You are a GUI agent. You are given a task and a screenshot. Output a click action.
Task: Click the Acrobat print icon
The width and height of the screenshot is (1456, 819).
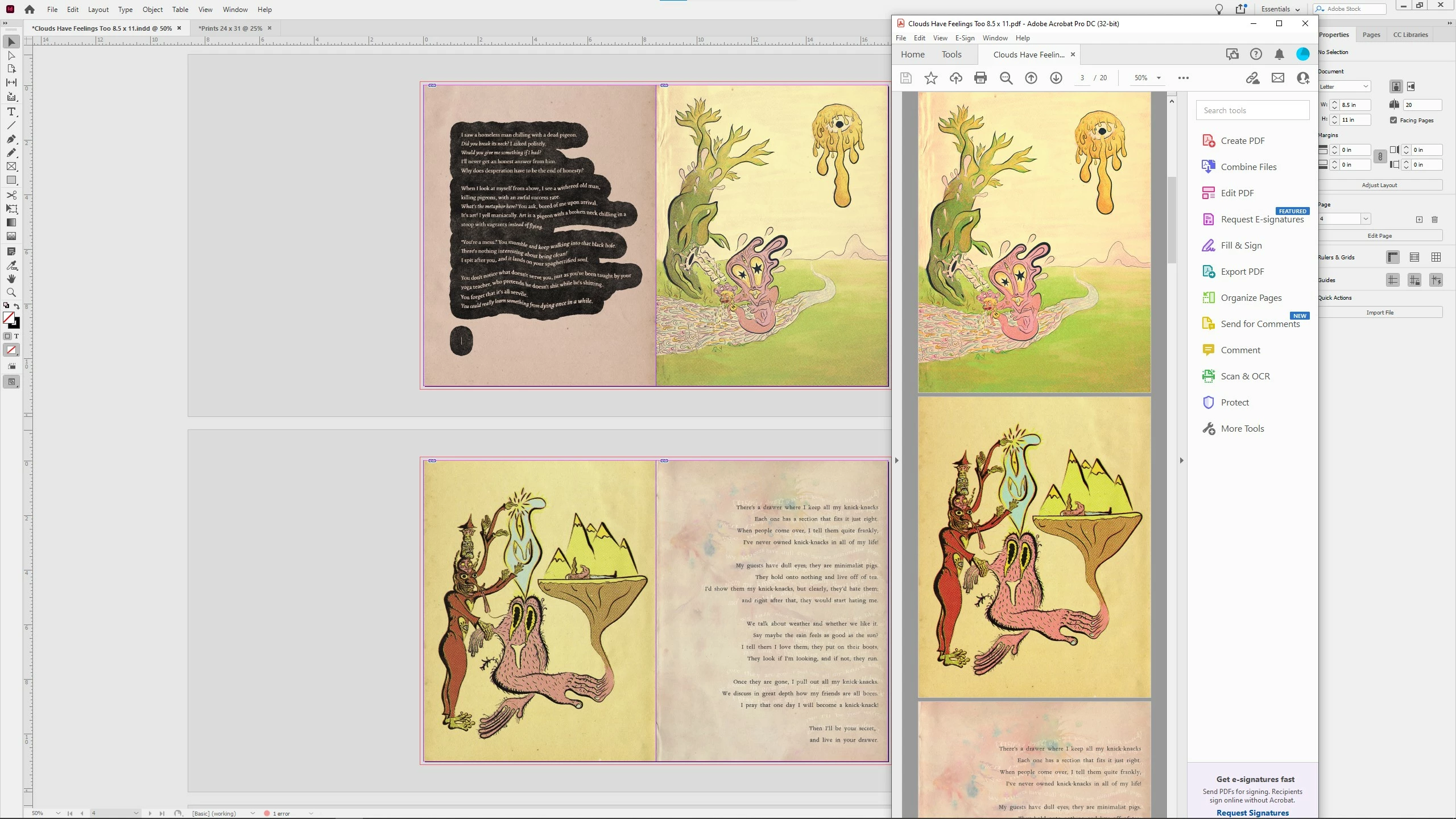[x=980, y=78]
